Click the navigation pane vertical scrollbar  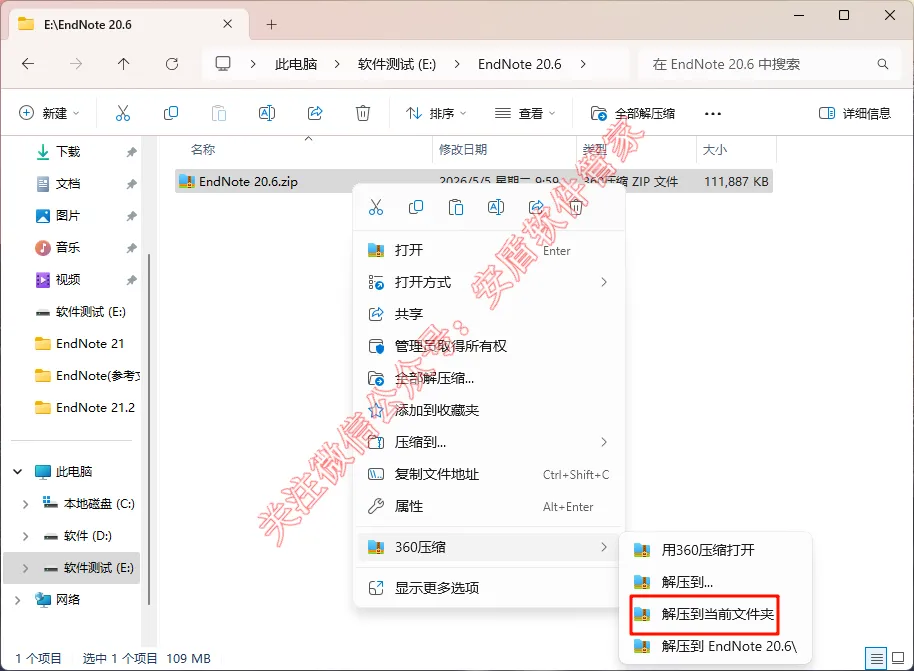tap(149, 428)
